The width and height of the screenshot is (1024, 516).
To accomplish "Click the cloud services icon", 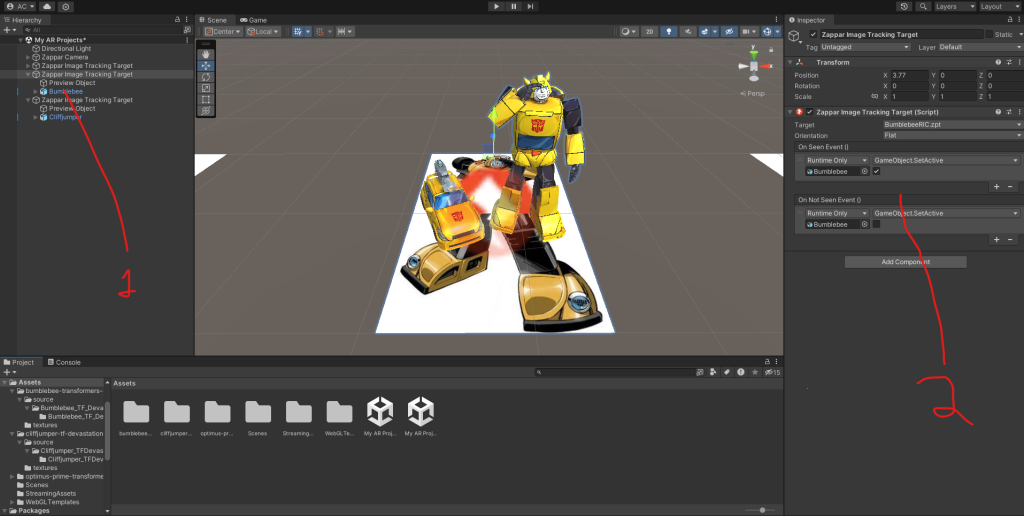I will [46, 6].
